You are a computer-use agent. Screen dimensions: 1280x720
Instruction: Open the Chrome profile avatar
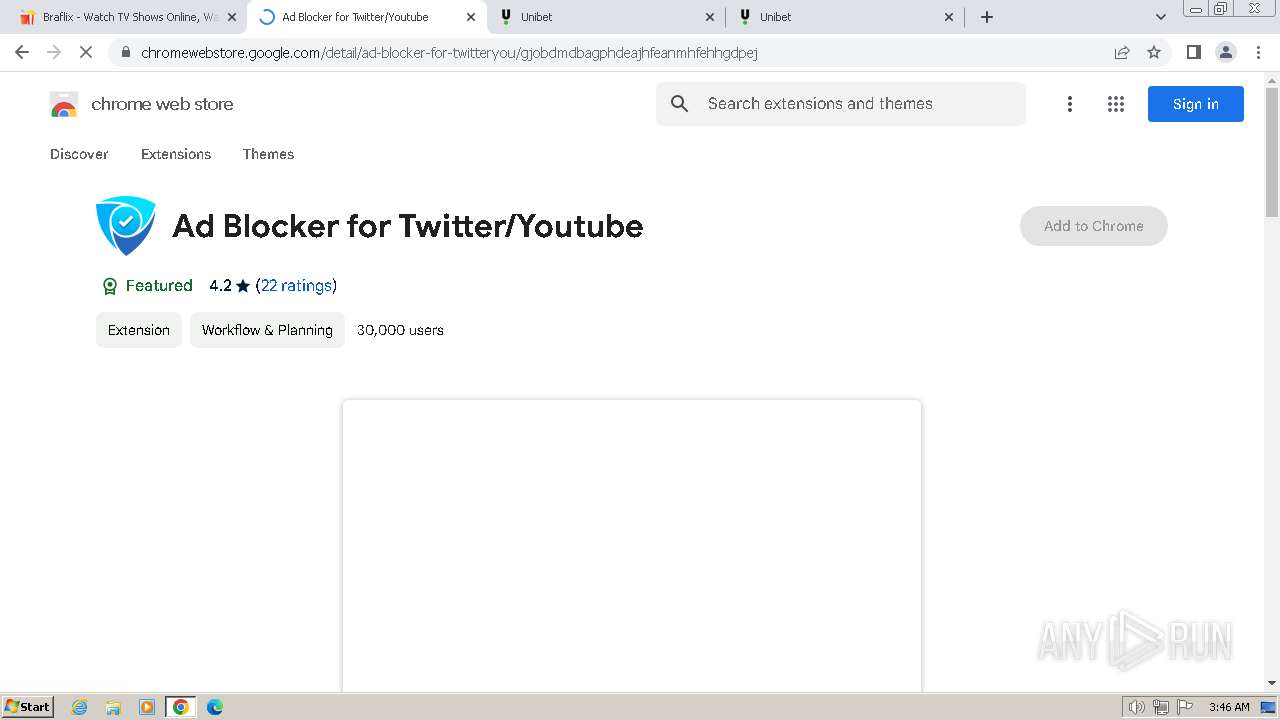point(1225,52)
